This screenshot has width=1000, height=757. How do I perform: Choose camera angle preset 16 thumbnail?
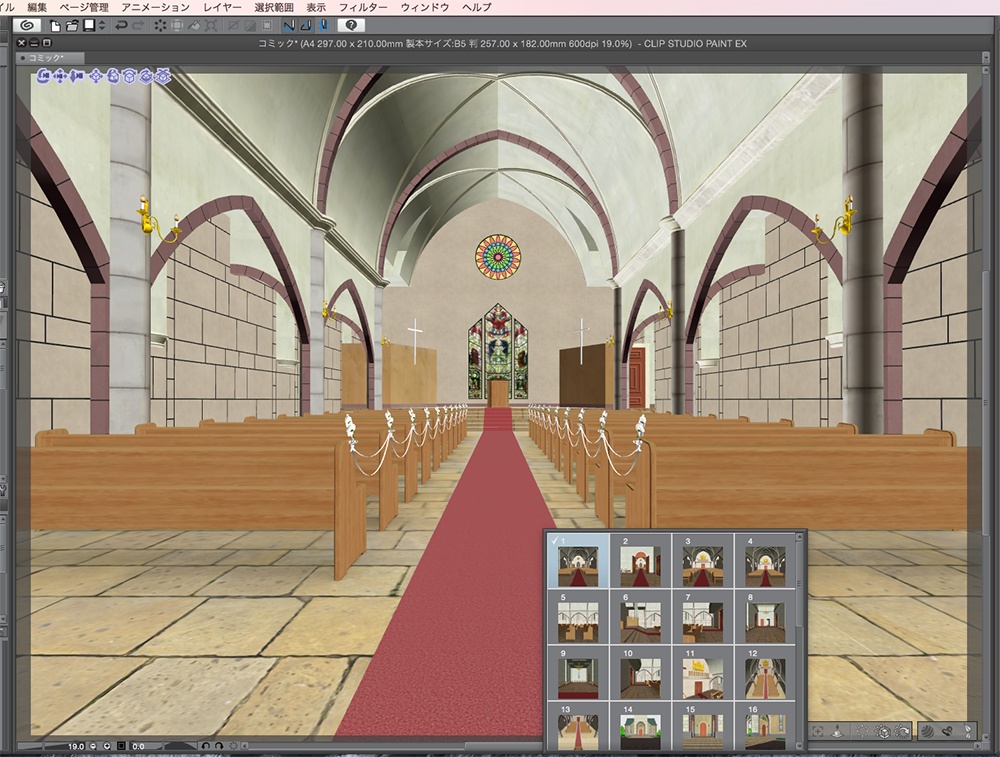click(x=765, y=726)
